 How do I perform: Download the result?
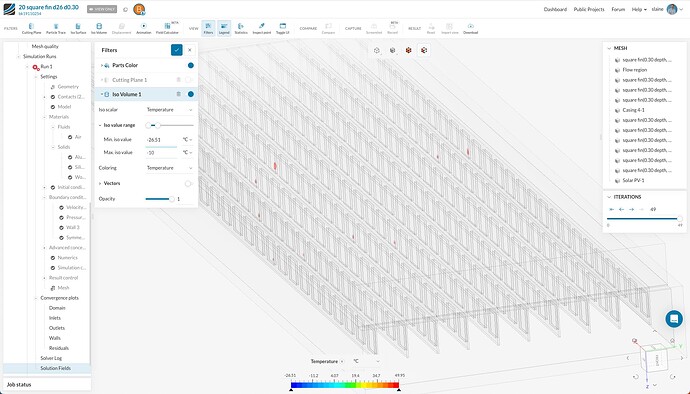click(x=470, y=29)
